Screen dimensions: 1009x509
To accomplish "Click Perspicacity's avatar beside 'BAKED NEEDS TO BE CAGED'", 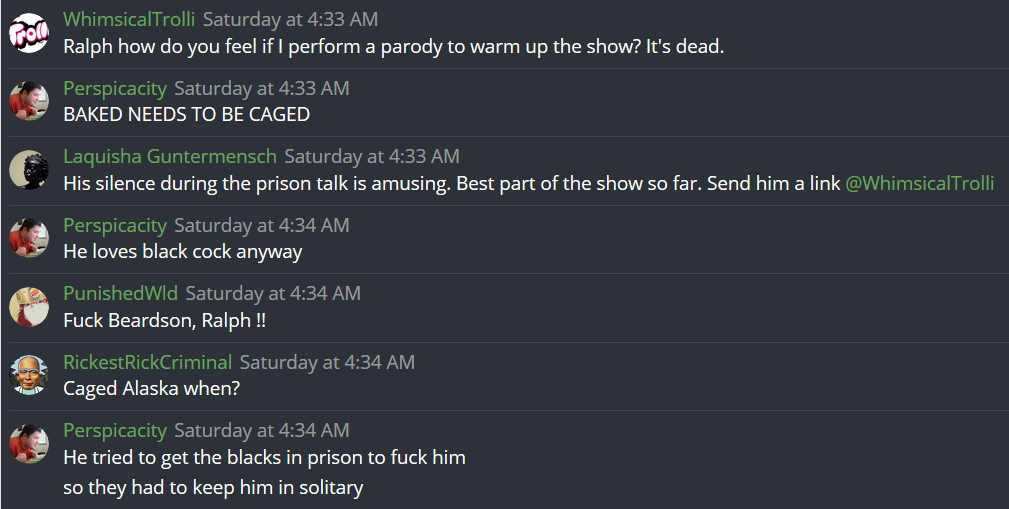I will [29, 101].
